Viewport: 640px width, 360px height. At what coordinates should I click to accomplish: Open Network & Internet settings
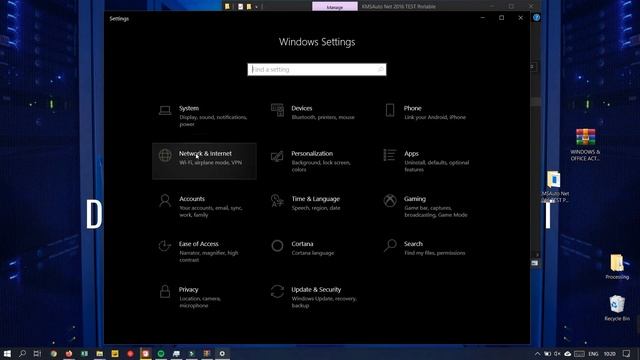tap(204, 161)
